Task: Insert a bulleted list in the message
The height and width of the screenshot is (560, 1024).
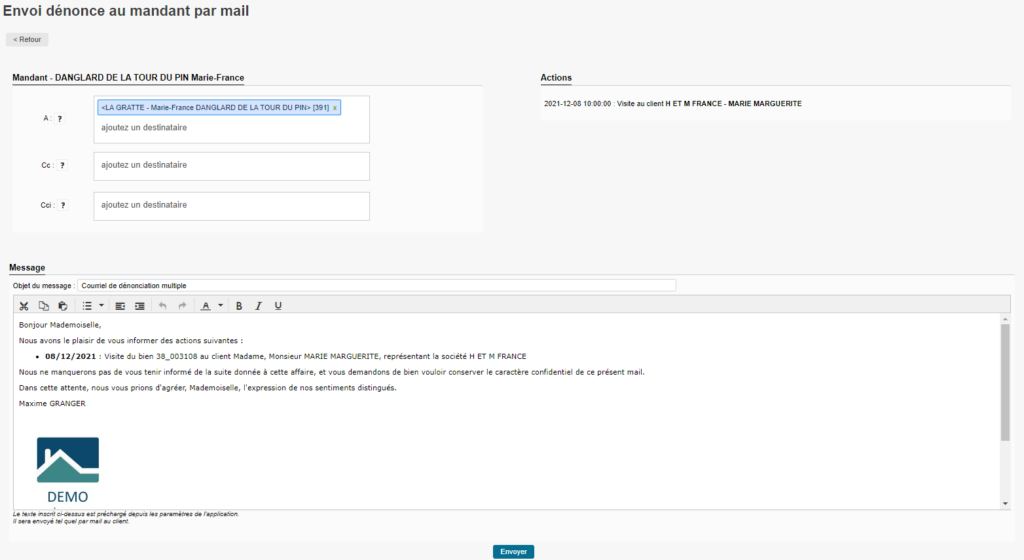Action: (87, 306)
